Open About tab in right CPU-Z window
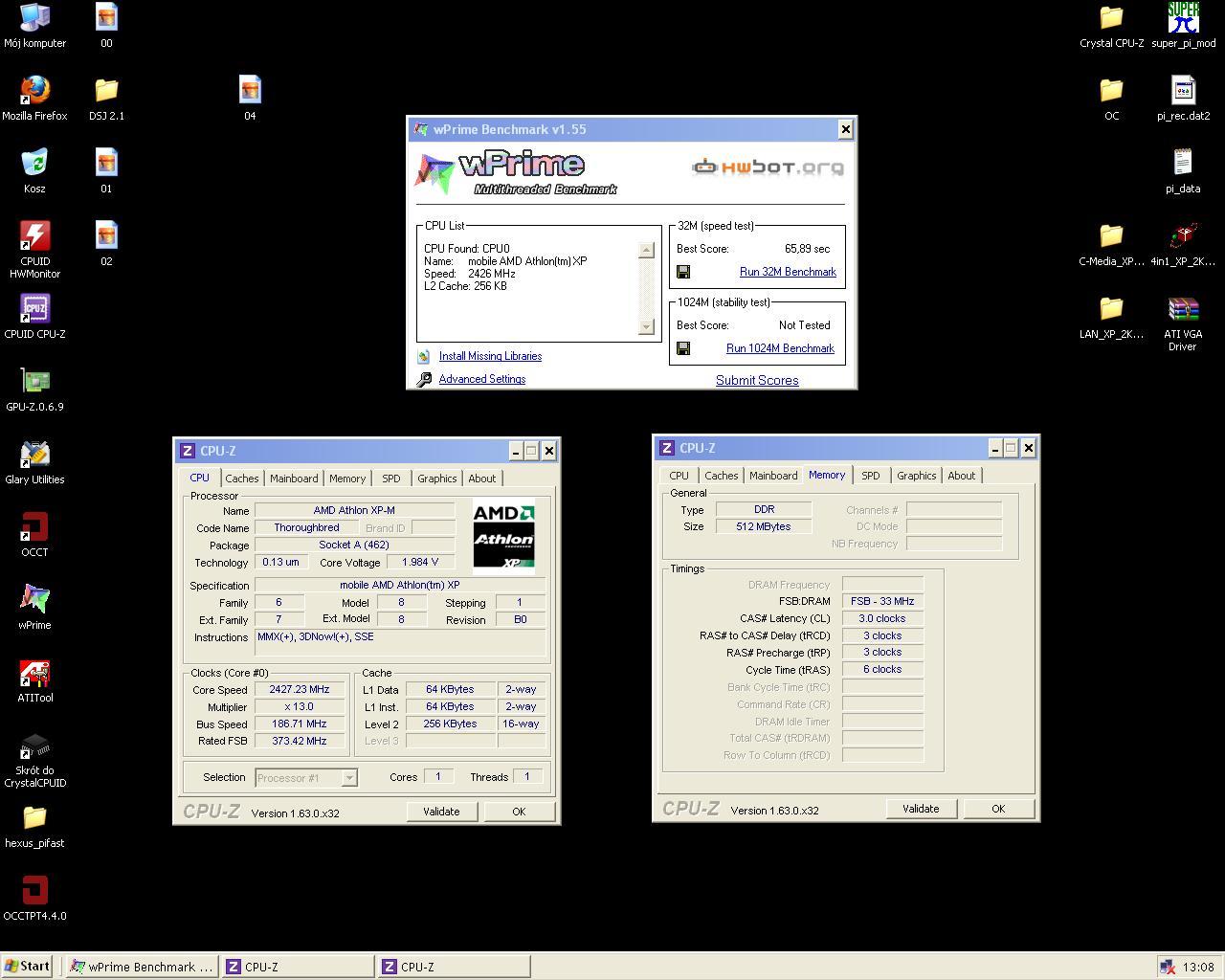 tap(962, 476)
